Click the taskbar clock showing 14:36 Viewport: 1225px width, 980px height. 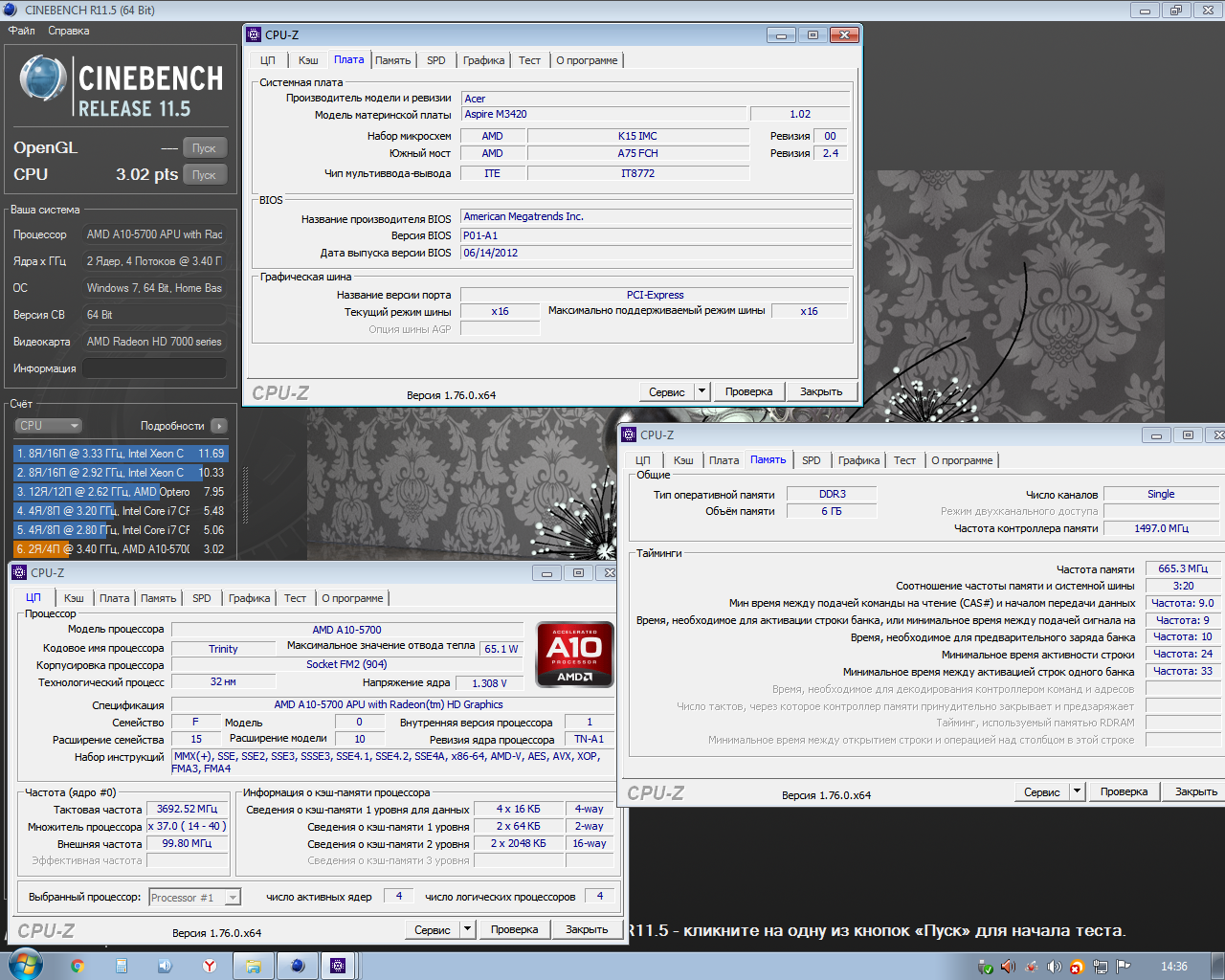pos(1173,967)
